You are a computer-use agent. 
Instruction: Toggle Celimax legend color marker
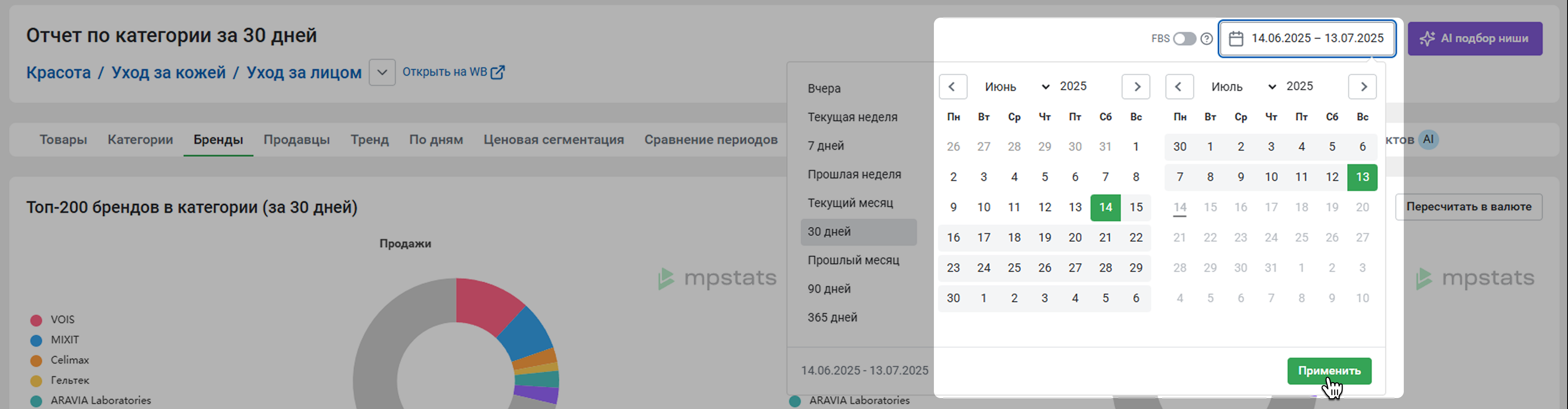click(37, 360)
